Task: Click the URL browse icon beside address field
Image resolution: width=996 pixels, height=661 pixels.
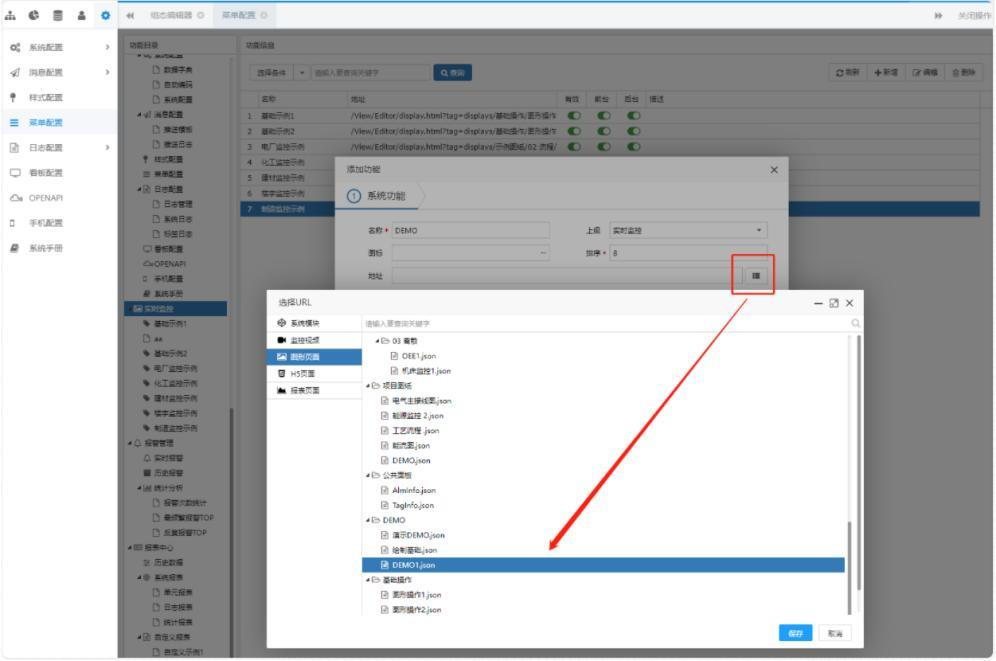Action: pyautogui.click(x=755, y=276)
